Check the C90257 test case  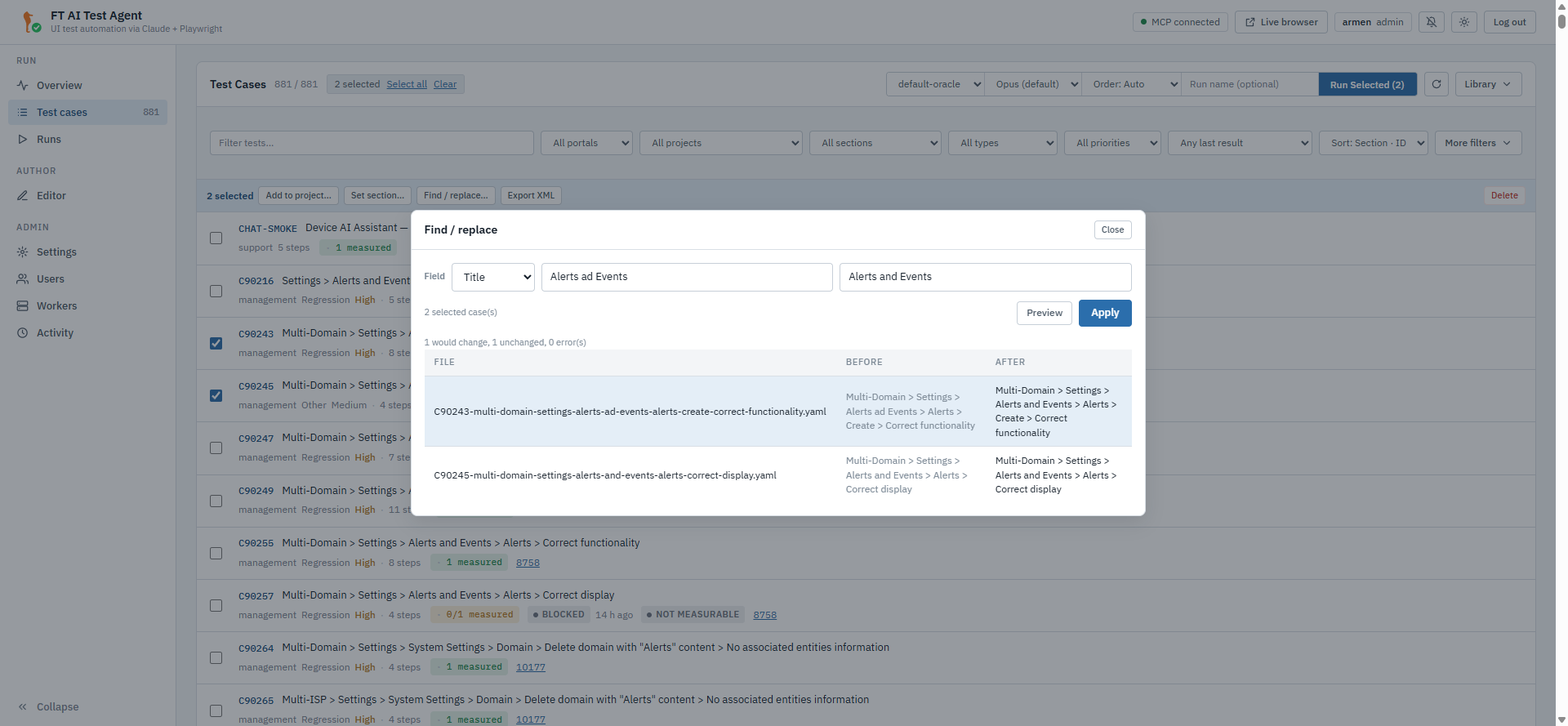pyautogui.click(x=216, y=605)
